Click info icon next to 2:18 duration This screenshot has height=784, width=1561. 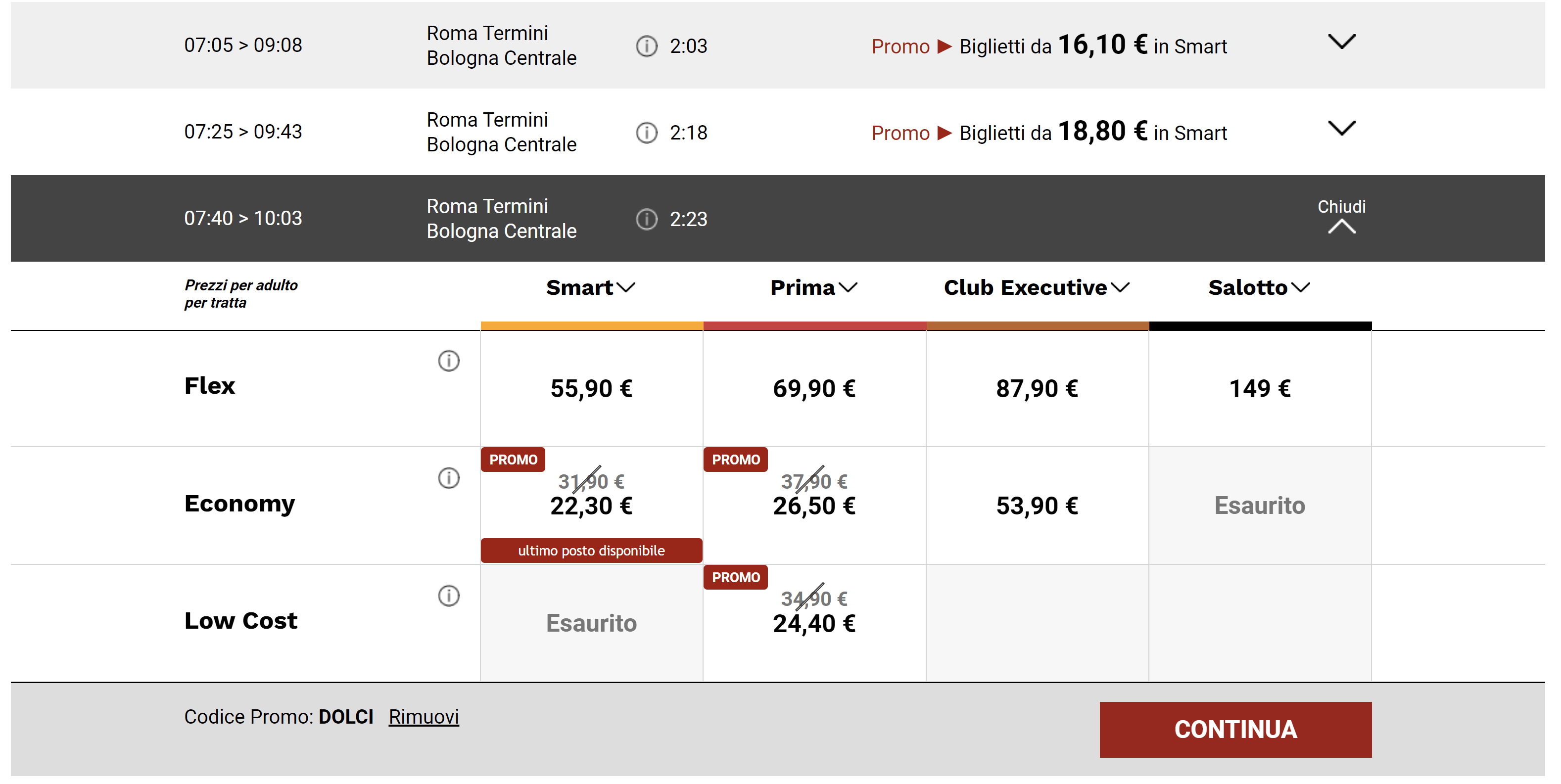(x=646, y=133)
